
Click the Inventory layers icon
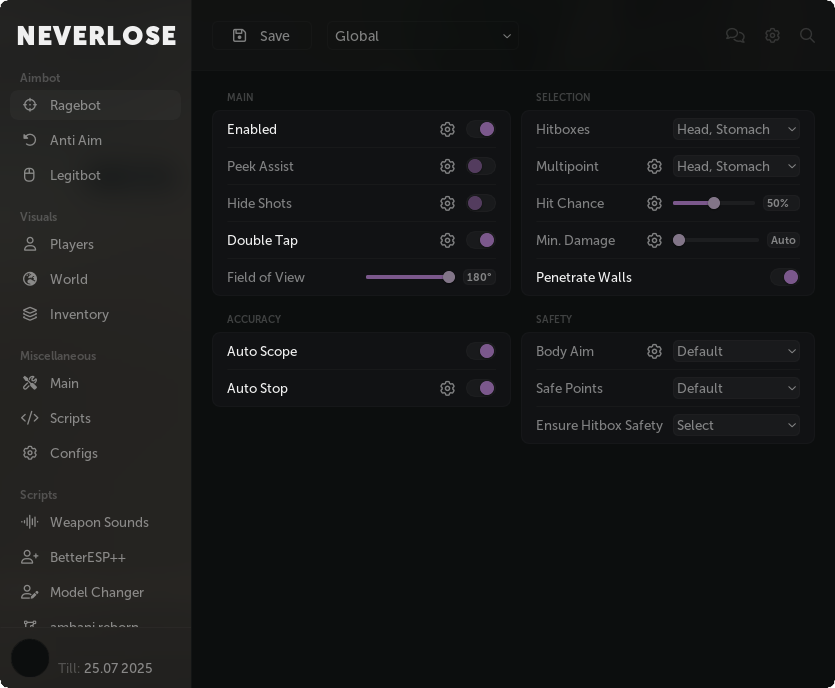30,314
